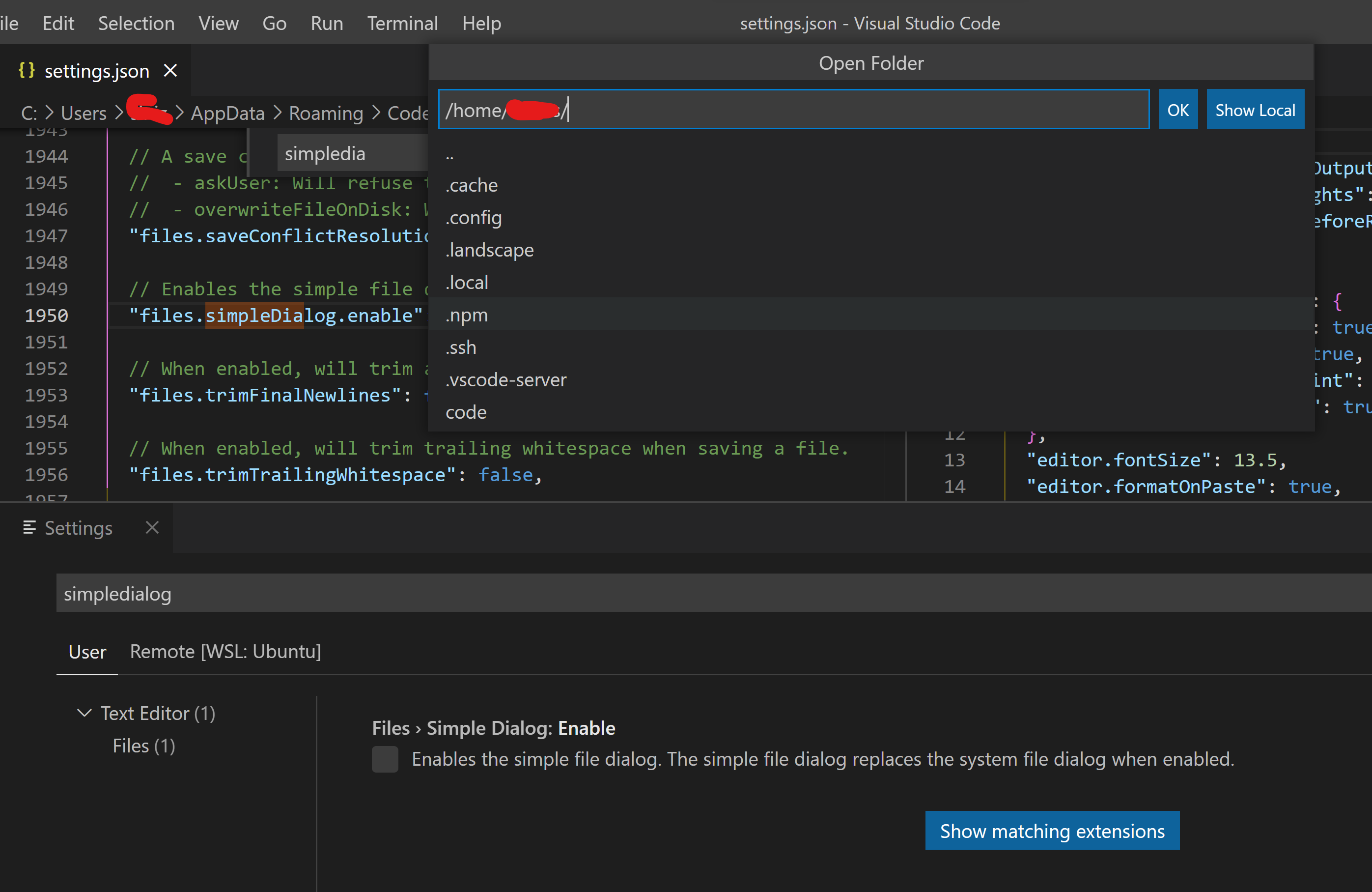Click Show matching extensions button
1372x892 pixels.
pyautogui.click(x=1052, y=830)
